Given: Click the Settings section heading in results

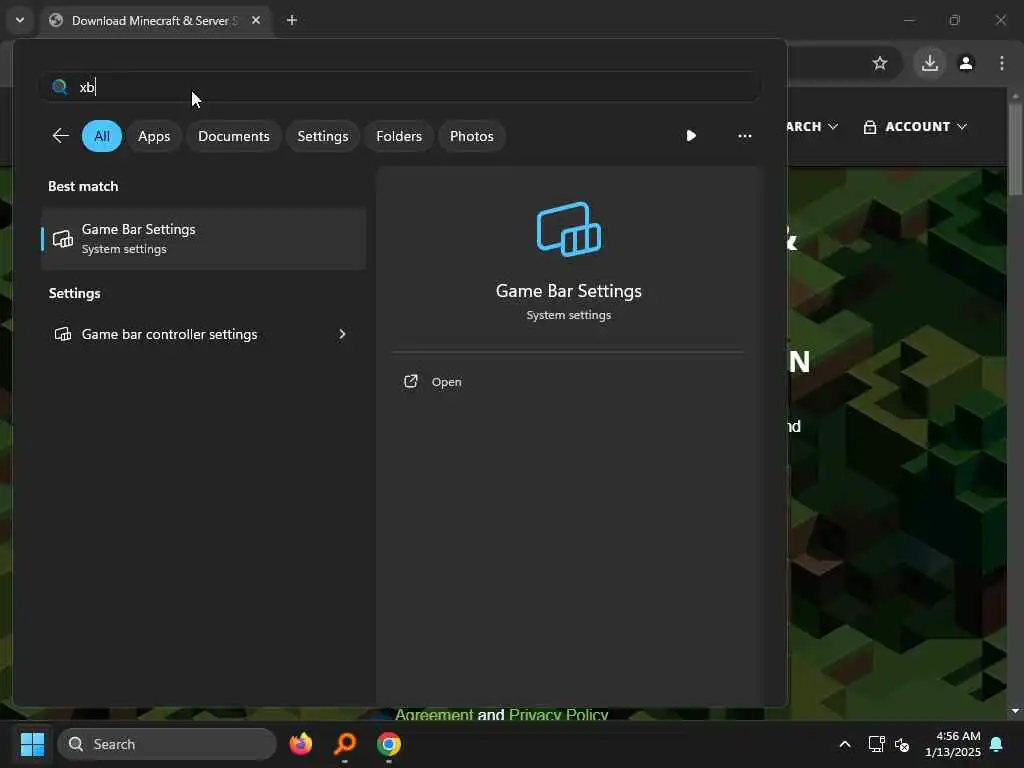Looking at the screenshot, I should coord(74,293).
